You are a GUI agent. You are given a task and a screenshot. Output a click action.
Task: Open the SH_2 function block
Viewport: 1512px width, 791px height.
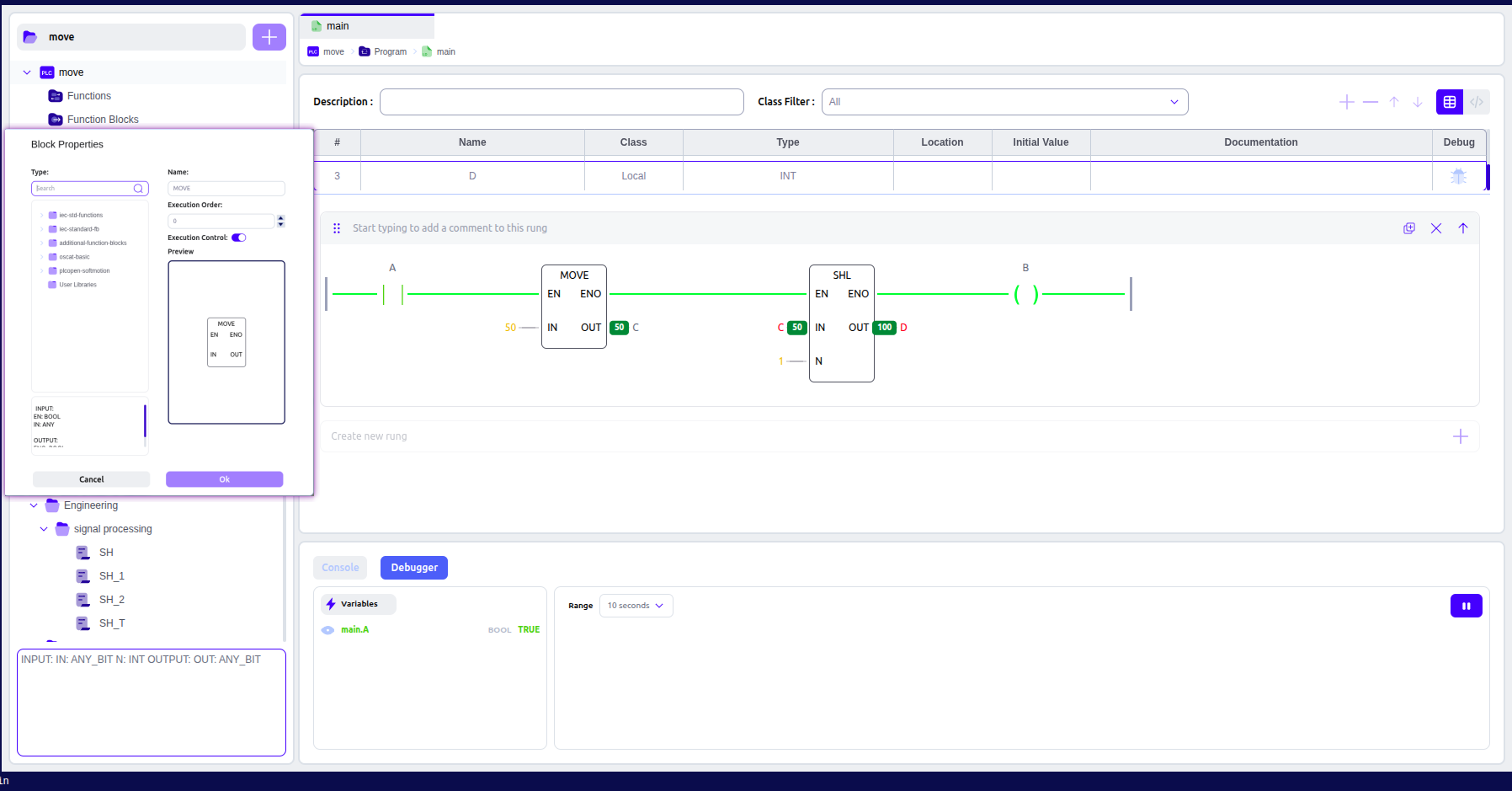click(112, 600)
